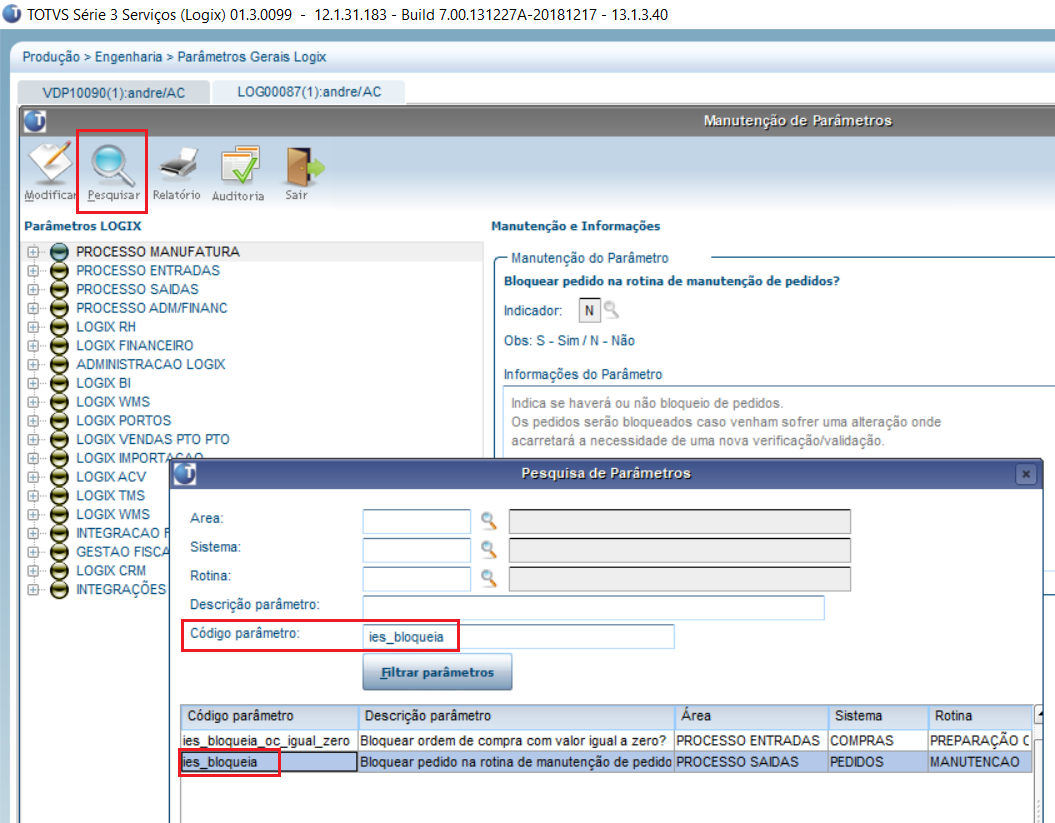
Task: Select the LOGIX CRM tree item
Action: point(111,571)
